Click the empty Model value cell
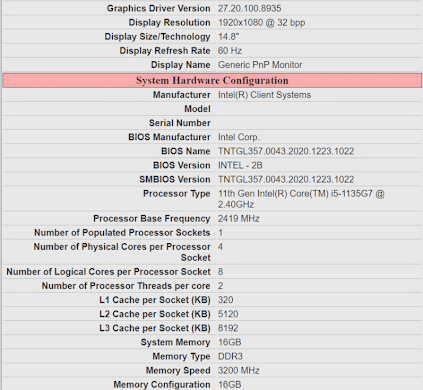Image resolution: width=423 pixels, height=390 pixels. tap(319, 109)
